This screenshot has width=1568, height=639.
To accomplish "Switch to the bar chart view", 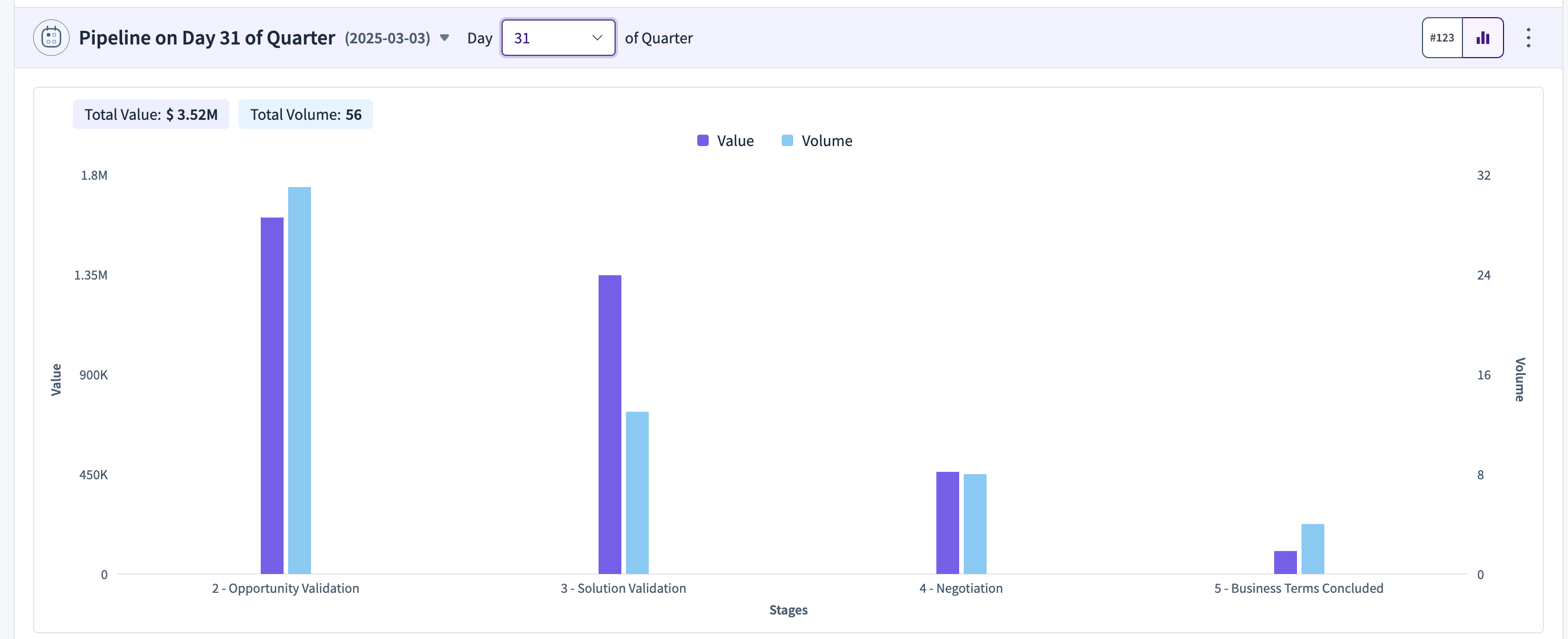I will tap(1483, 38).
